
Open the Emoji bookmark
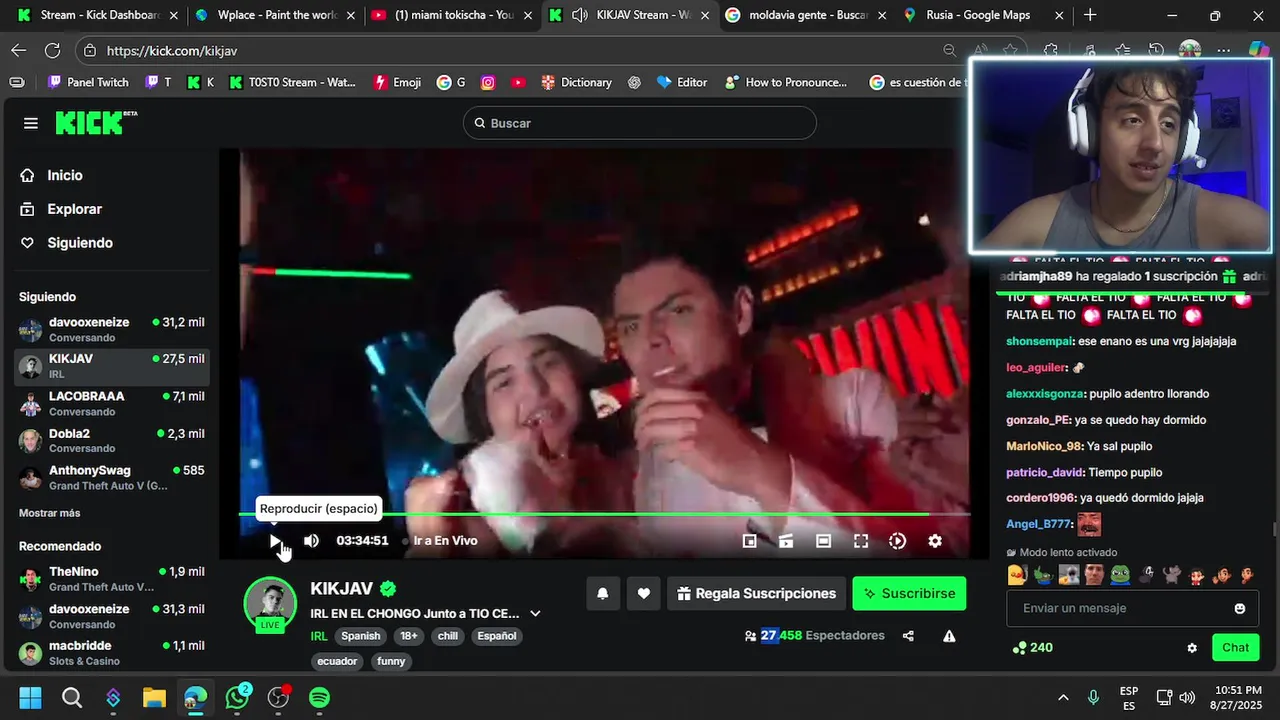point(397,82)
